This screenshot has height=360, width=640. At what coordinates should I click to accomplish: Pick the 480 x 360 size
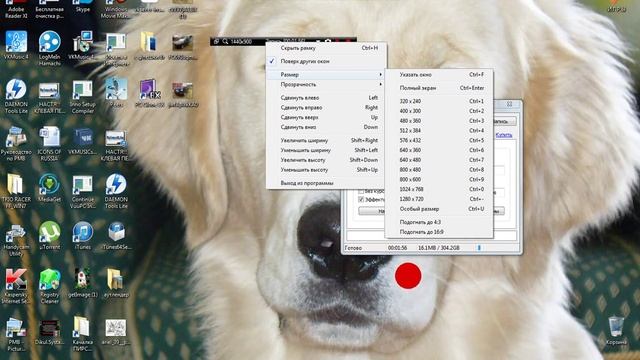[x=439, y=120]
